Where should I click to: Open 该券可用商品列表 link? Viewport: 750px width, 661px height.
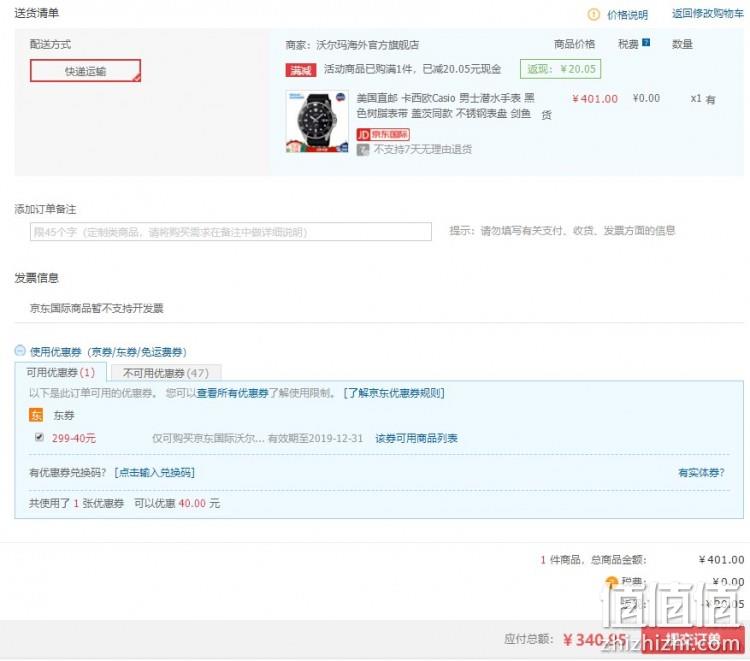(x=416, y=438)
